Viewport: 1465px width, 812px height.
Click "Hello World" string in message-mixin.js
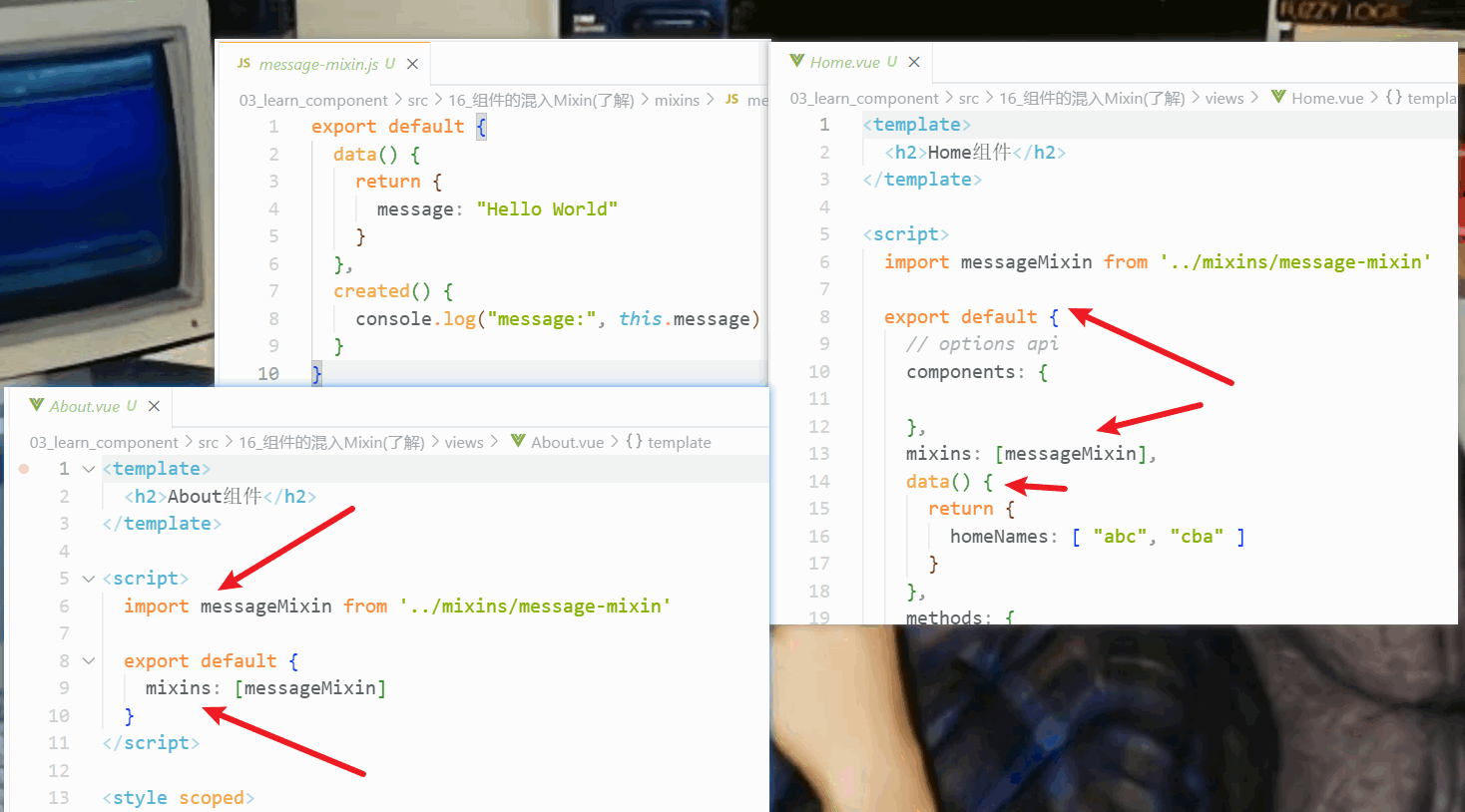pos(547,208)
